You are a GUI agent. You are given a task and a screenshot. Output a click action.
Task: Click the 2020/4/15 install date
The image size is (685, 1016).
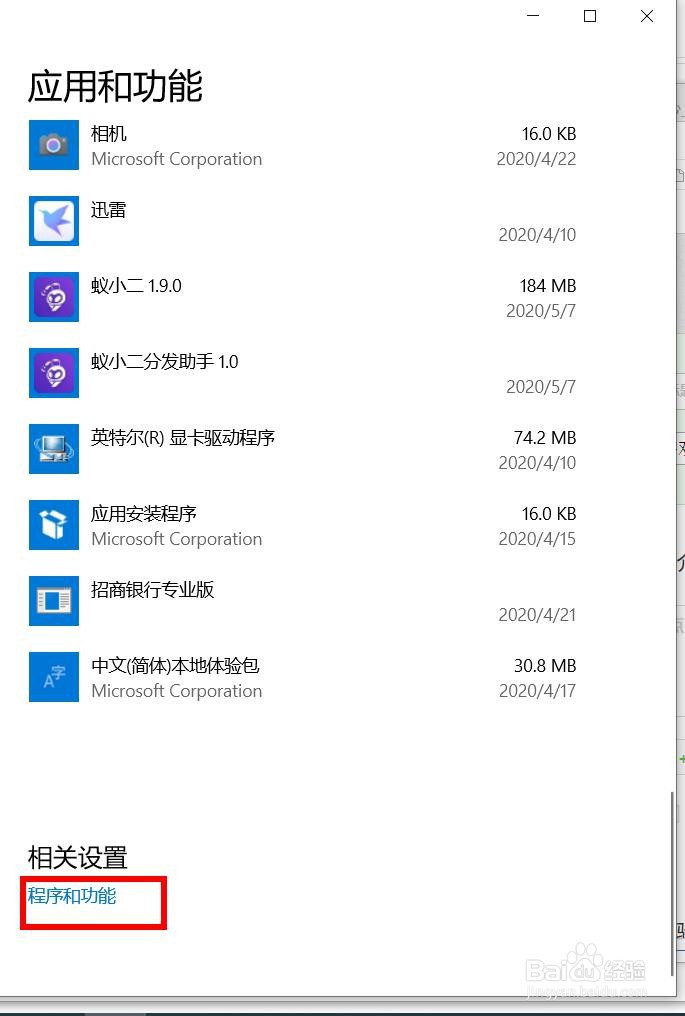(537, 539)
